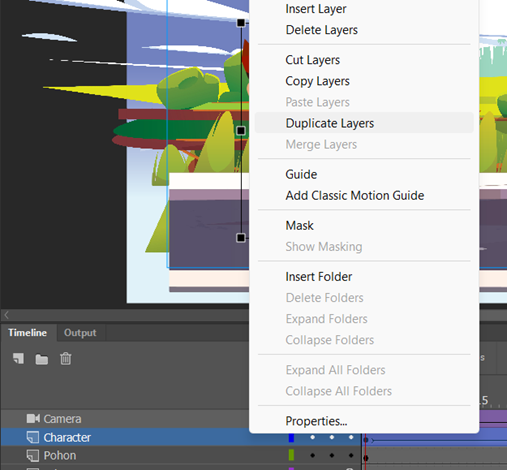Image resolution: width=507 pixels, height=470 pixels.
Task: Click the Pohon layer's page icon
Action: pos(33,456)
